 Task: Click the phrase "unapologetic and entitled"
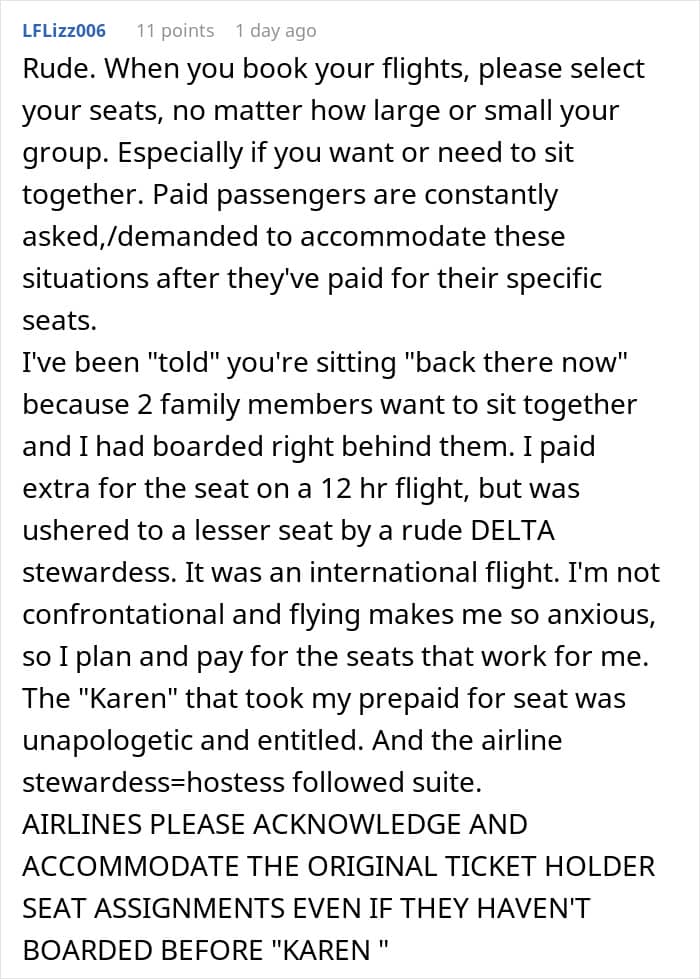point(192,740)
